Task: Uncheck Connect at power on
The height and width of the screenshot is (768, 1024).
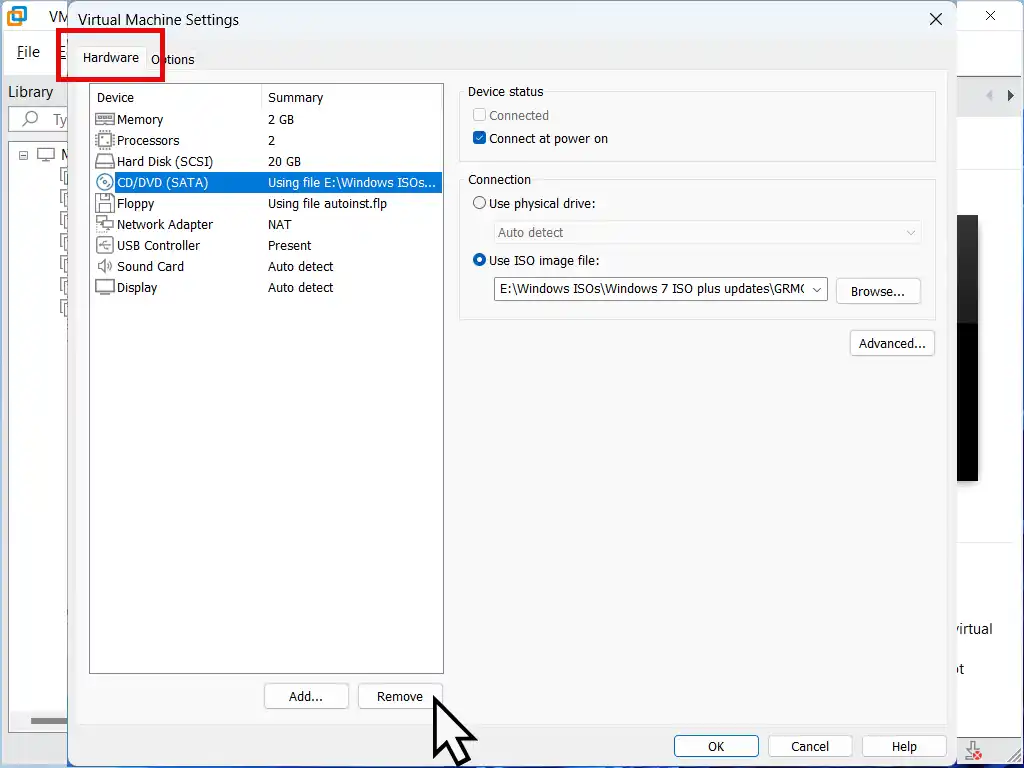Action: (479, 138)
